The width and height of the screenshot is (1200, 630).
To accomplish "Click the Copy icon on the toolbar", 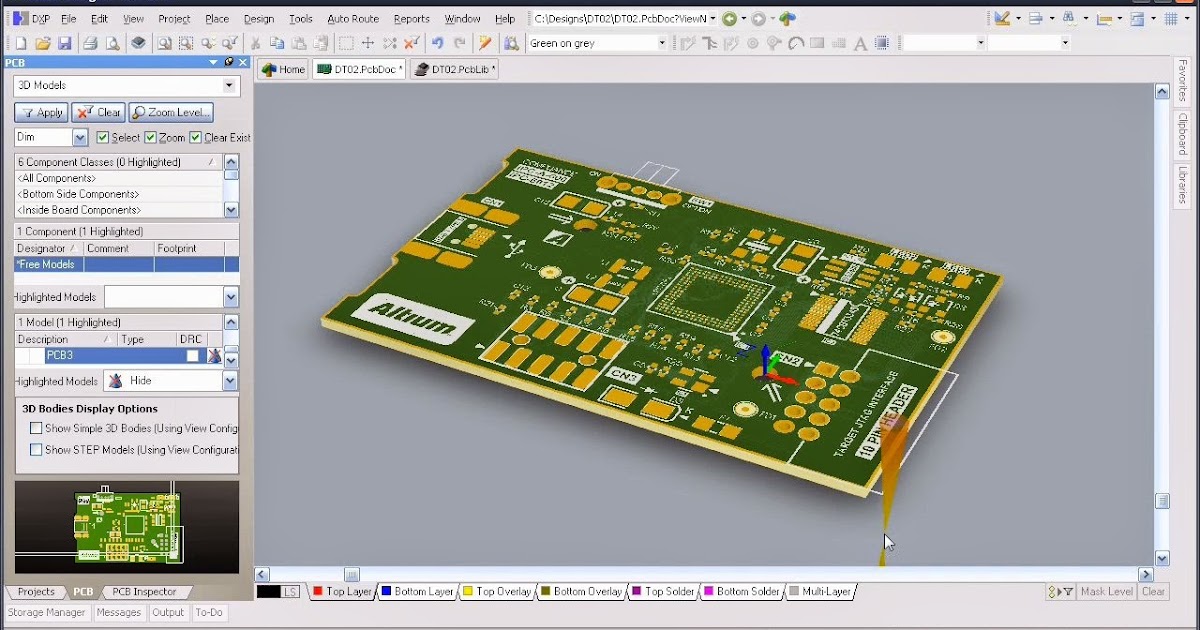I will pyautogui.click(x=276, y=43).
